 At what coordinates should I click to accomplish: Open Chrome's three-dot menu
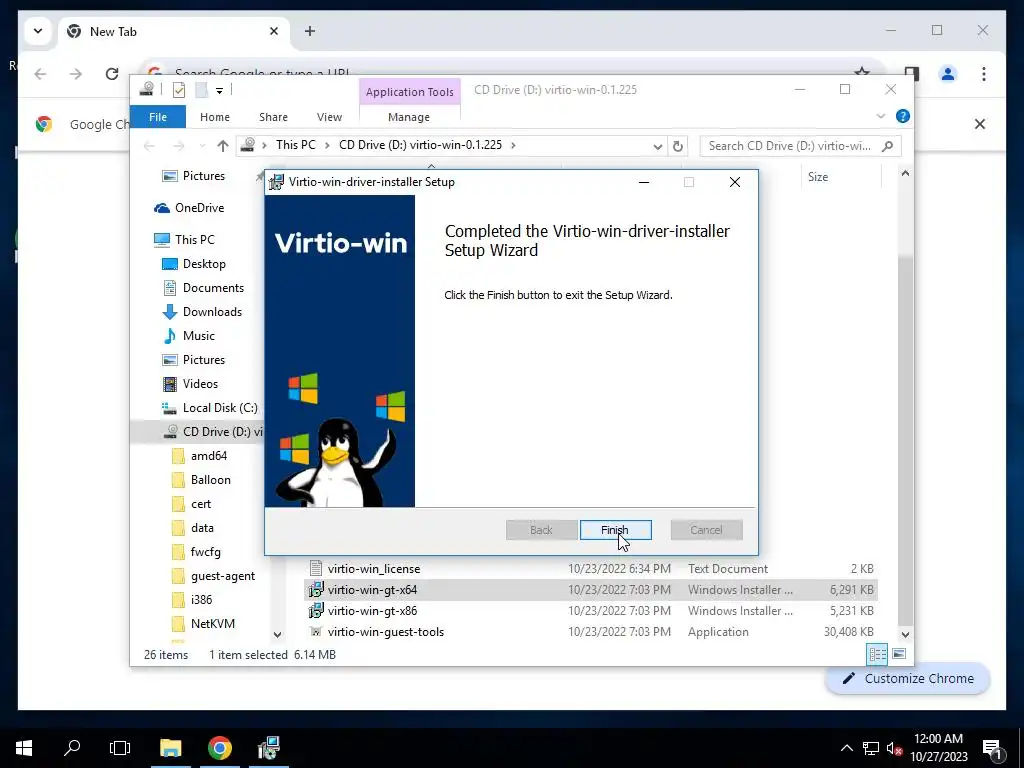tap(984, 74)
